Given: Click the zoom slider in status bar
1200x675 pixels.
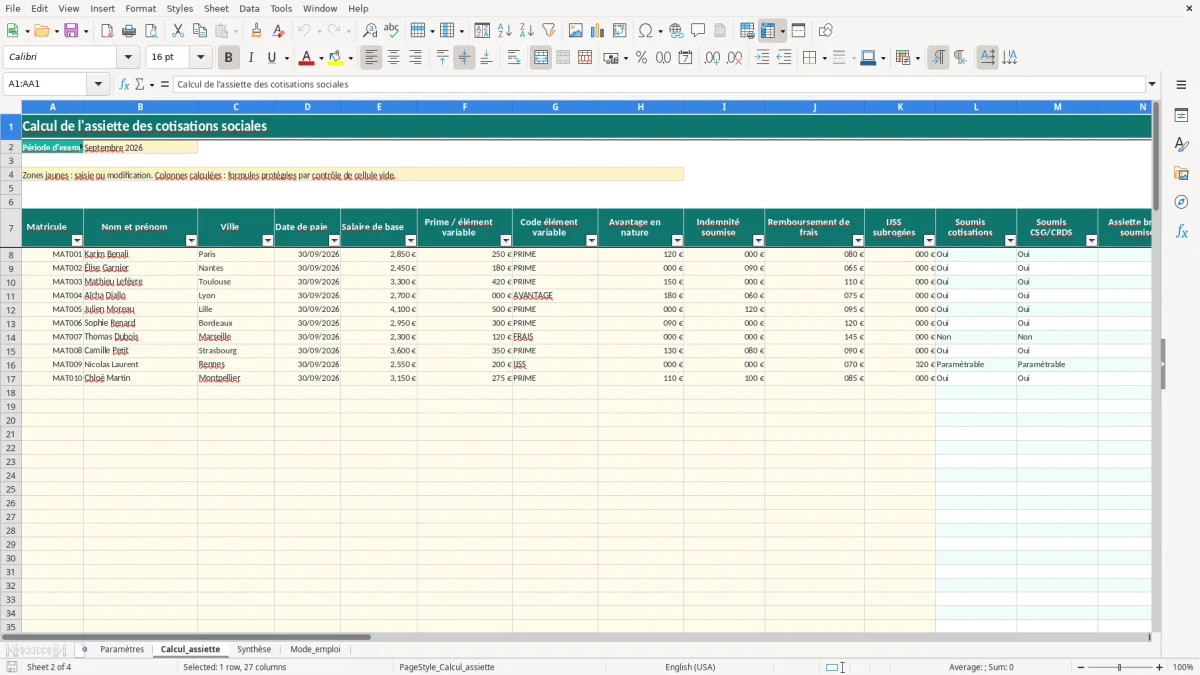Looking at the screenshot, I should (x=1118, y=667).
